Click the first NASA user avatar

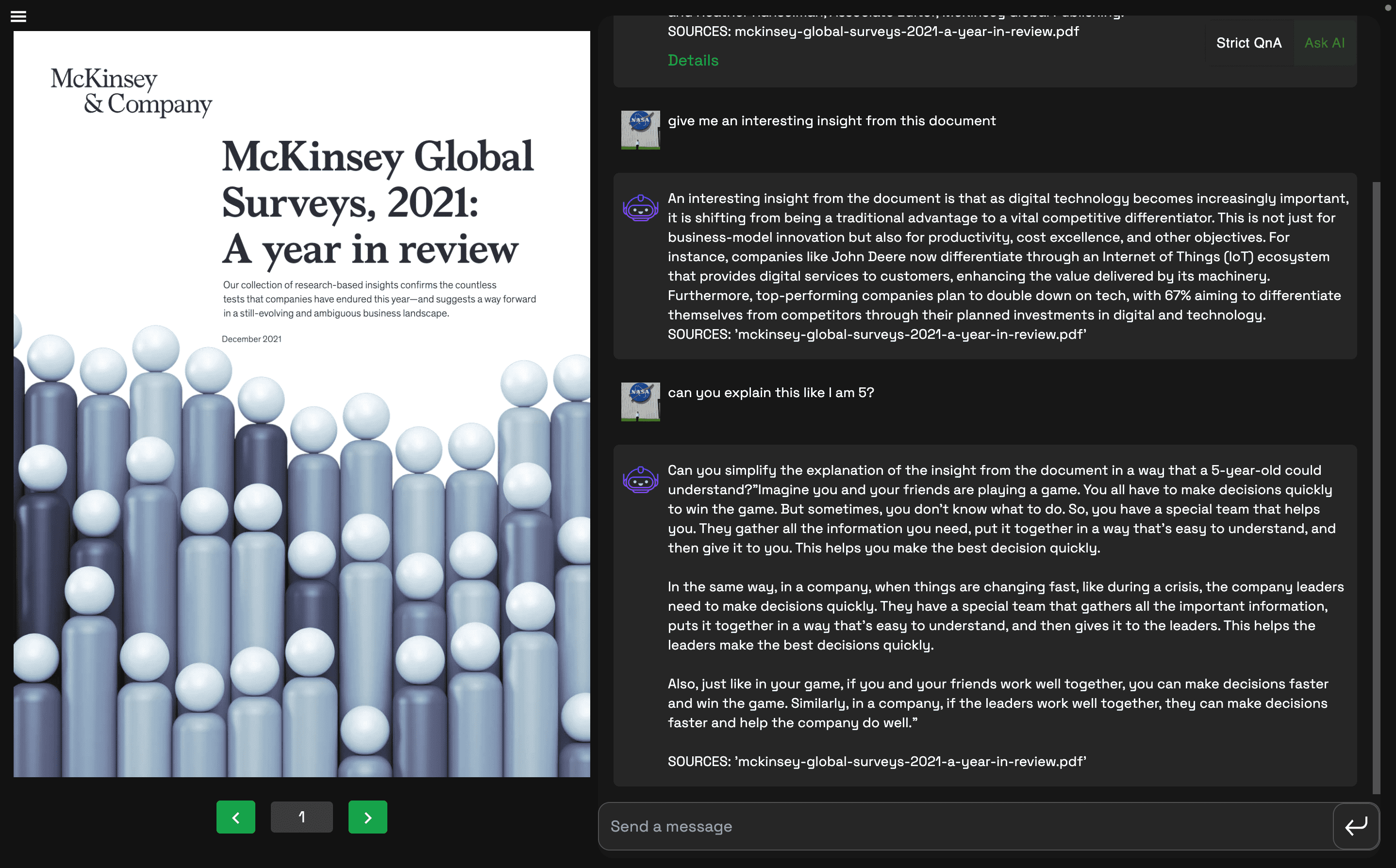[640, 130]
